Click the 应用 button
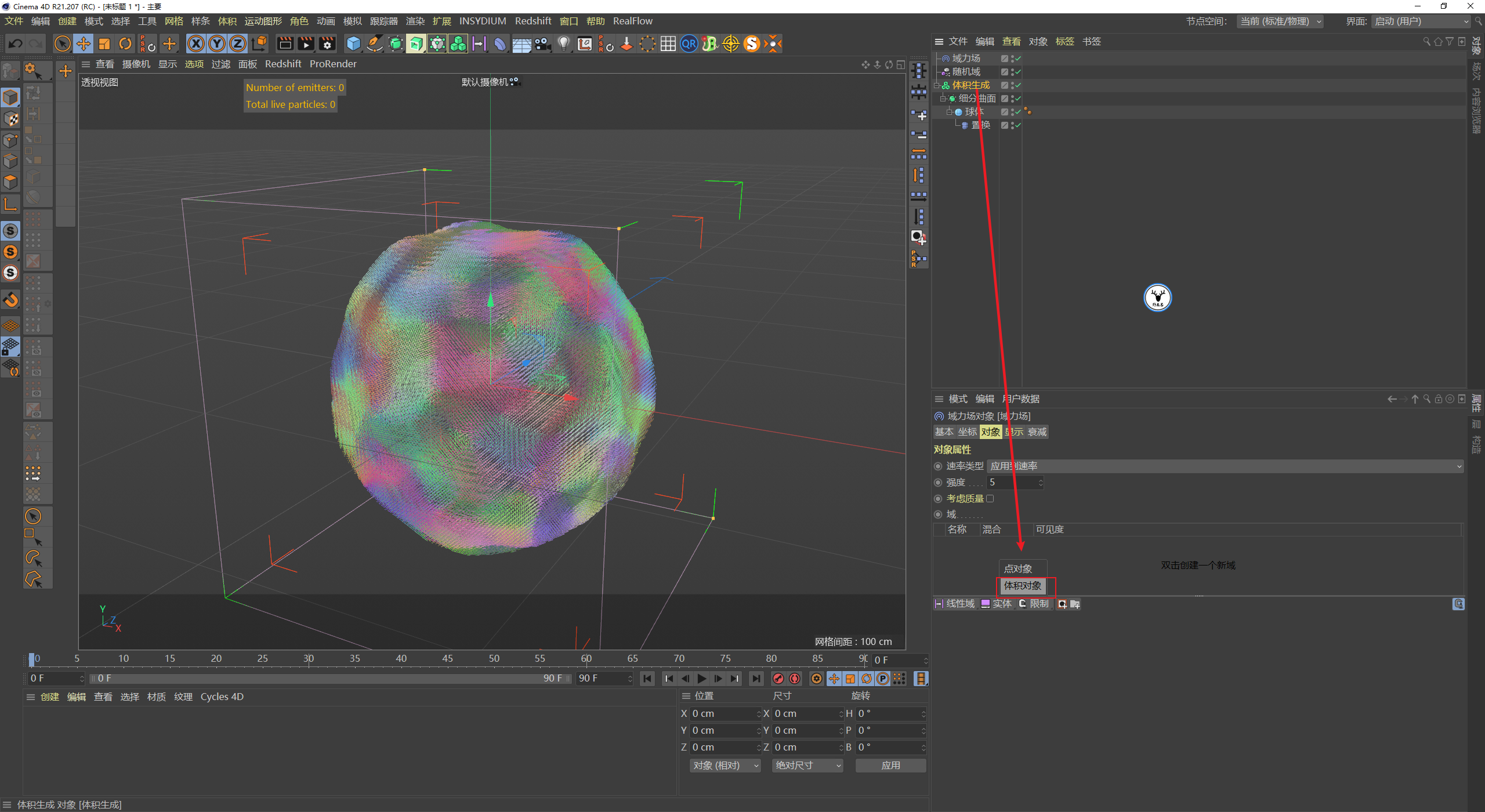This screenshot has width=1485, height=812. click(890, 766)
